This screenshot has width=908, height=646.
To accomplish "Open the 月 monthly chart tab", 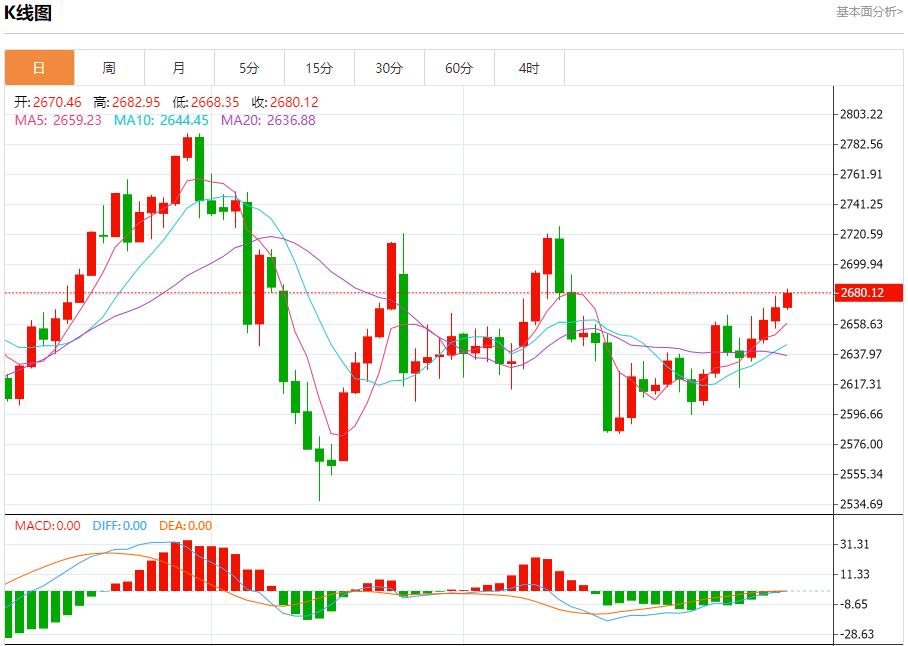I will 179,68.
